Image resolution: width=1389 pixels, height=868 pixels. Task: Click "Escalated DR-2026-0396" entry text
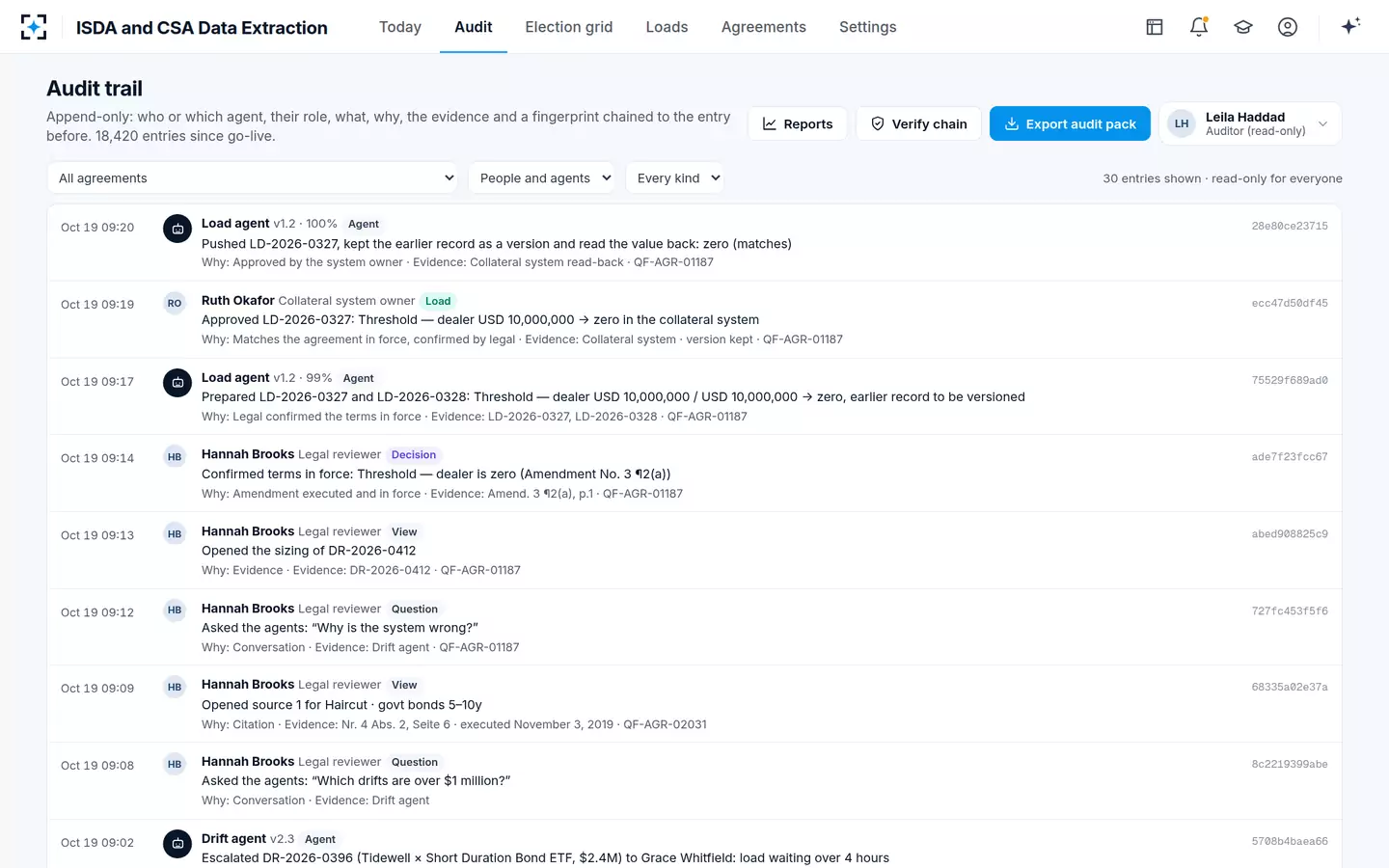point(545,858)
